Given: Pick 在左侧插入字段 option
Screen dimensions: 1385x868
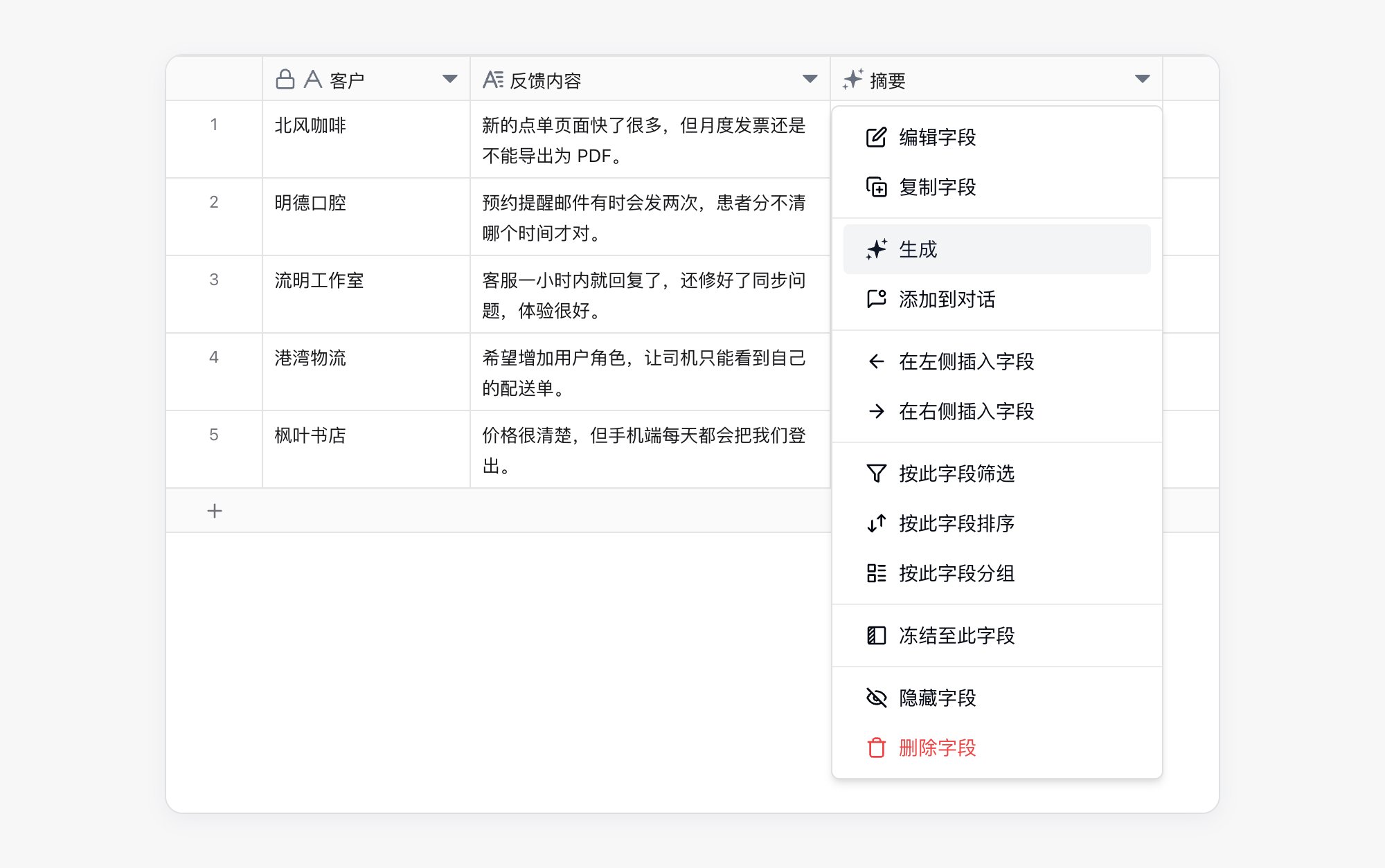Looking at the screenshot, I should click(997, 361).
